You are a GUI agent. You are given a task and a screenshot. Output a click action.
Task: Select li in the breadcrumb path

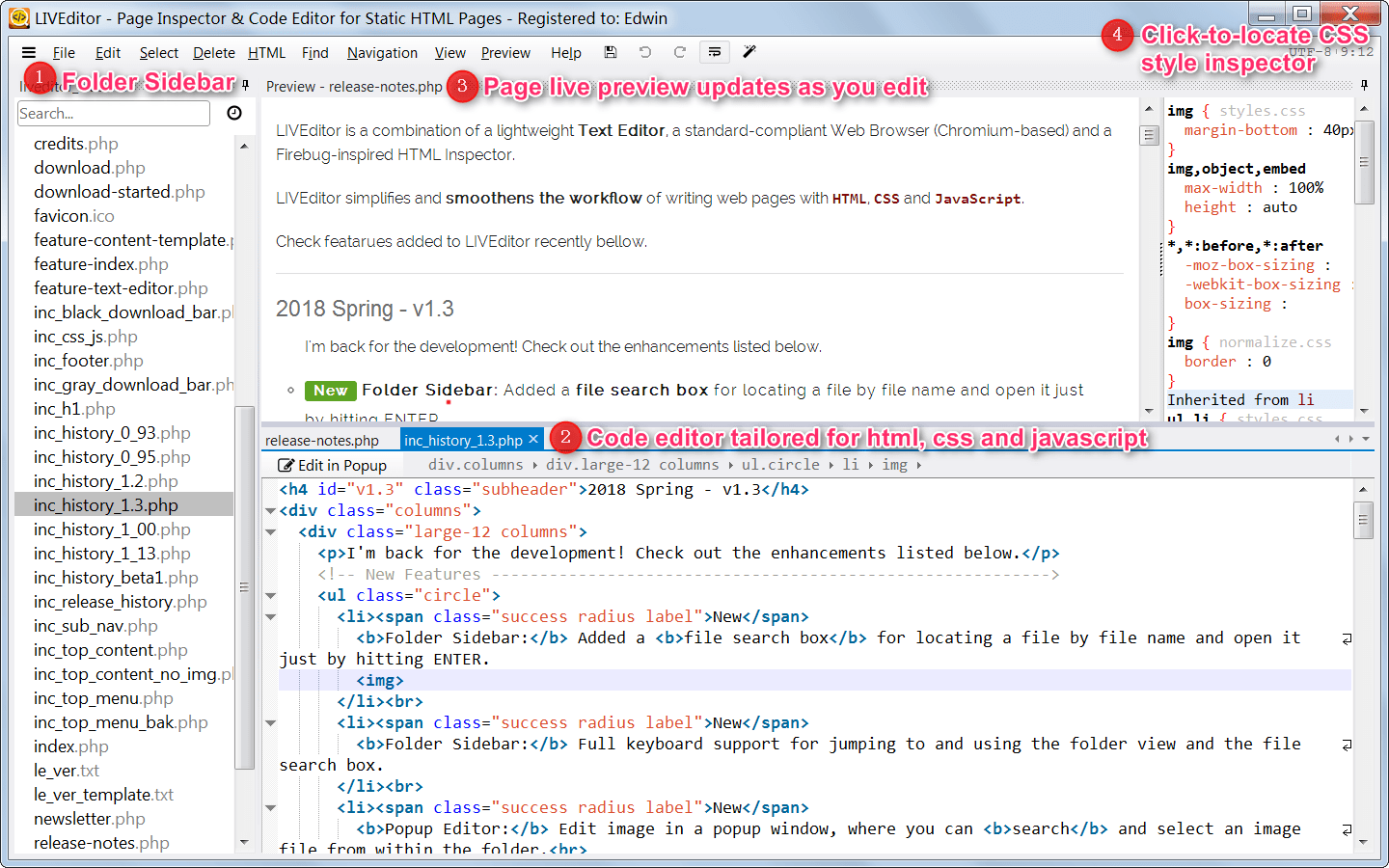pos(851,465)
